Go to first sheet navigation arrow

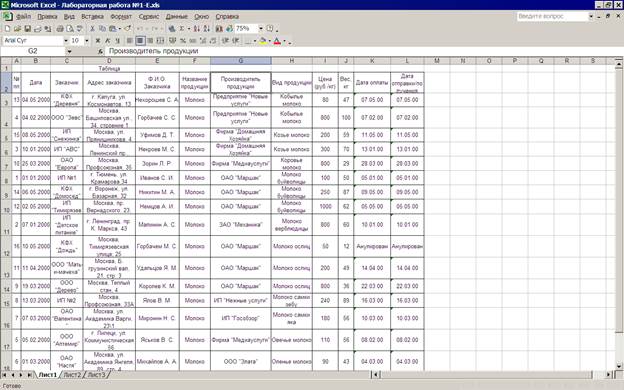[4, 375]
